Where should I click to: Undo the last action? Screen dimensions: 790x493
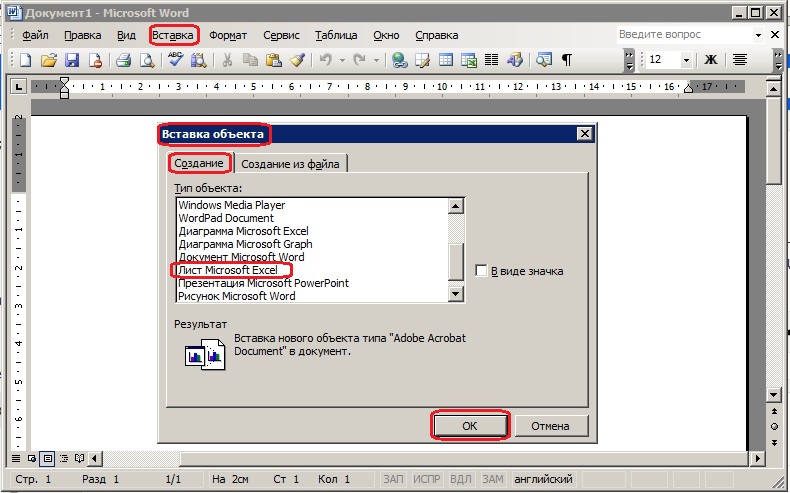point(325,60)
